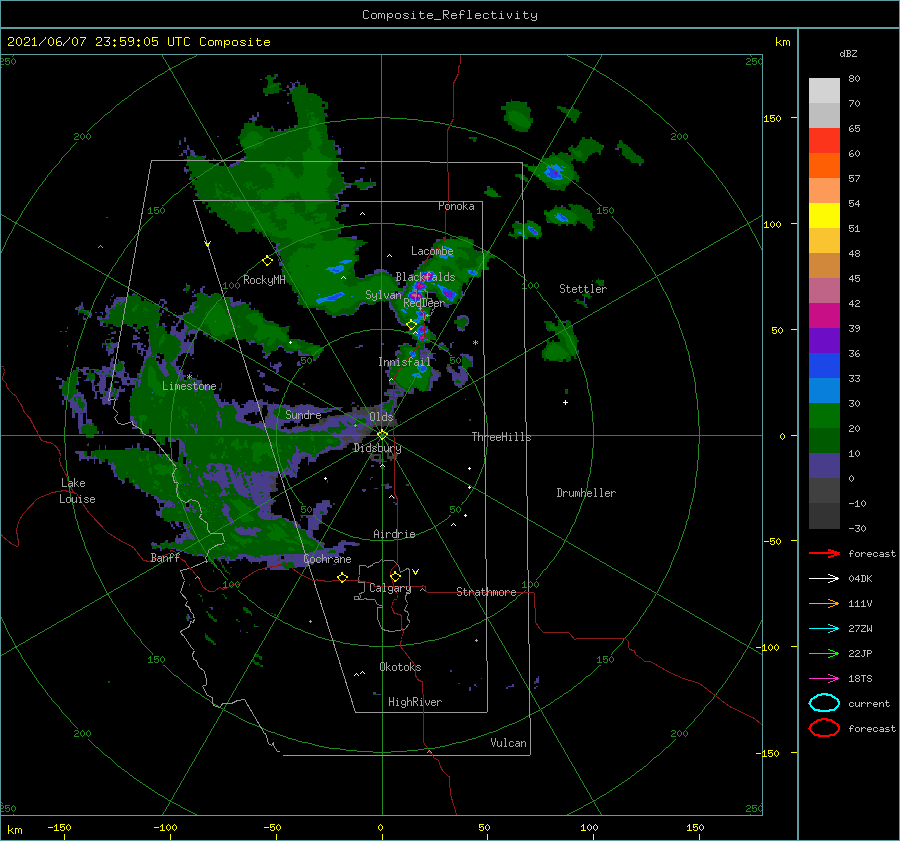Click the Lake Louise label
Screen dimensions: 900x841
point(77,491)
